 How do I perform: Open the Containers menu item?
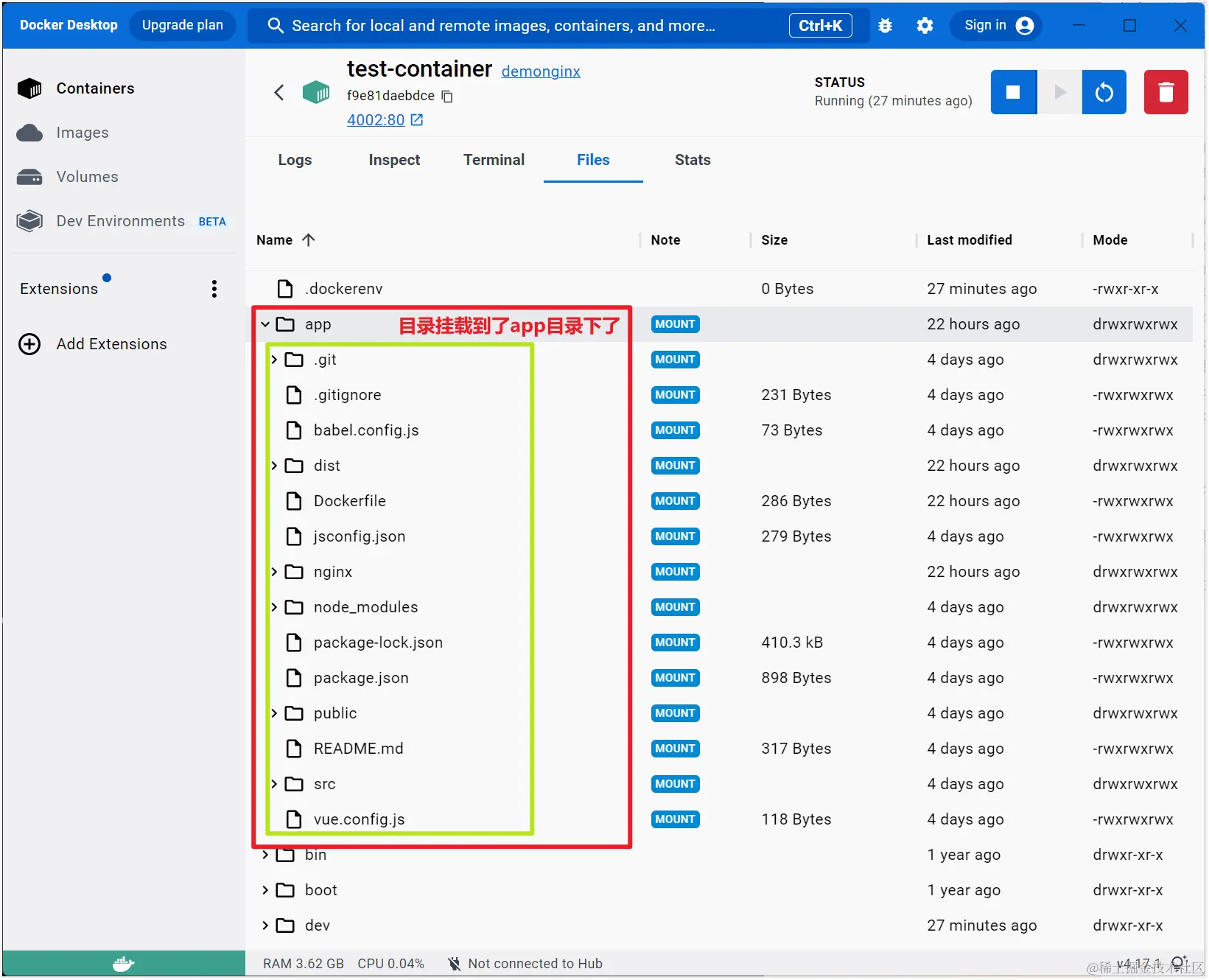click(95, 88)
